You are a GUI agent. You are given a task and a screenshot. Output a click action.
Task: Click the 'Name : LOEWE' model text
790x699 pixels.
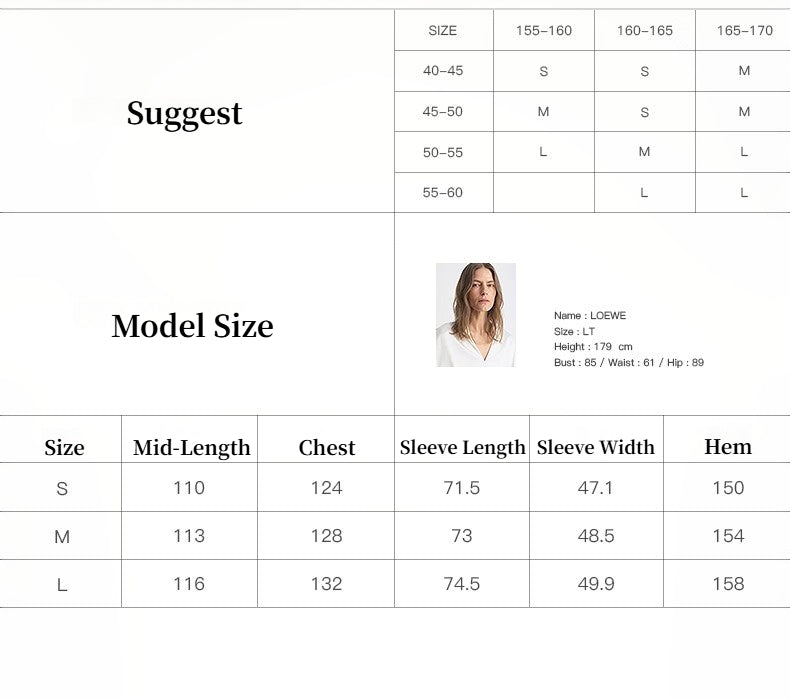590,316
